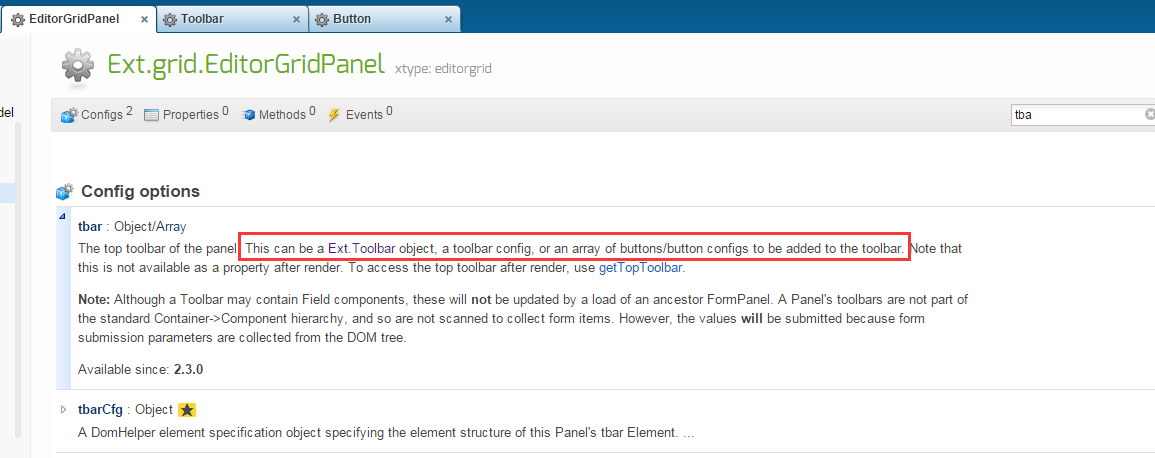1155x458 pixels.
Task: Click the large gear icon beside class title
Action: click(x=79, y=66)
